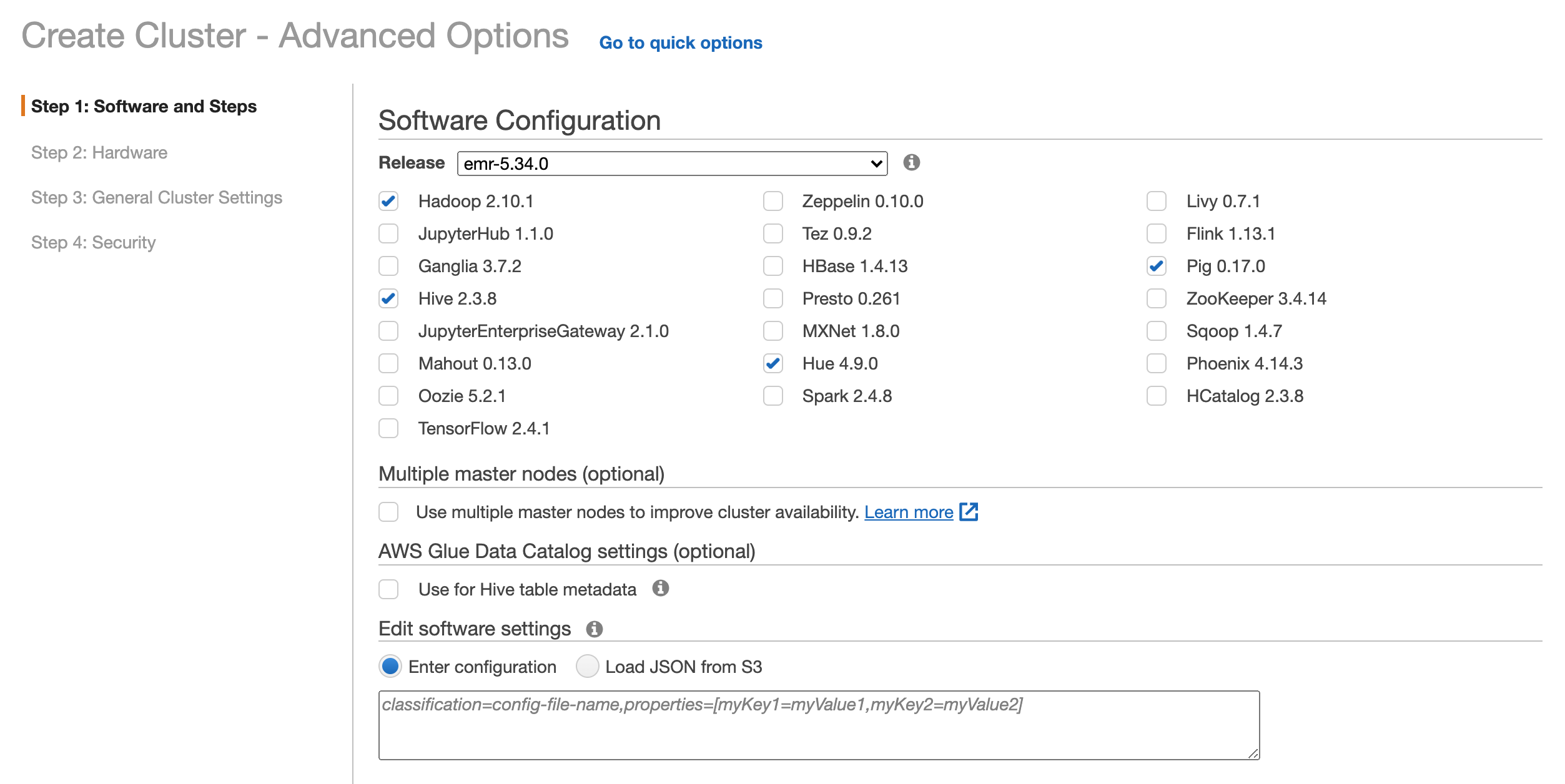1565x784 pixels.
Task: Navigate to Step 4: Security
Action: pyautogui.click(x=94, y=242)
